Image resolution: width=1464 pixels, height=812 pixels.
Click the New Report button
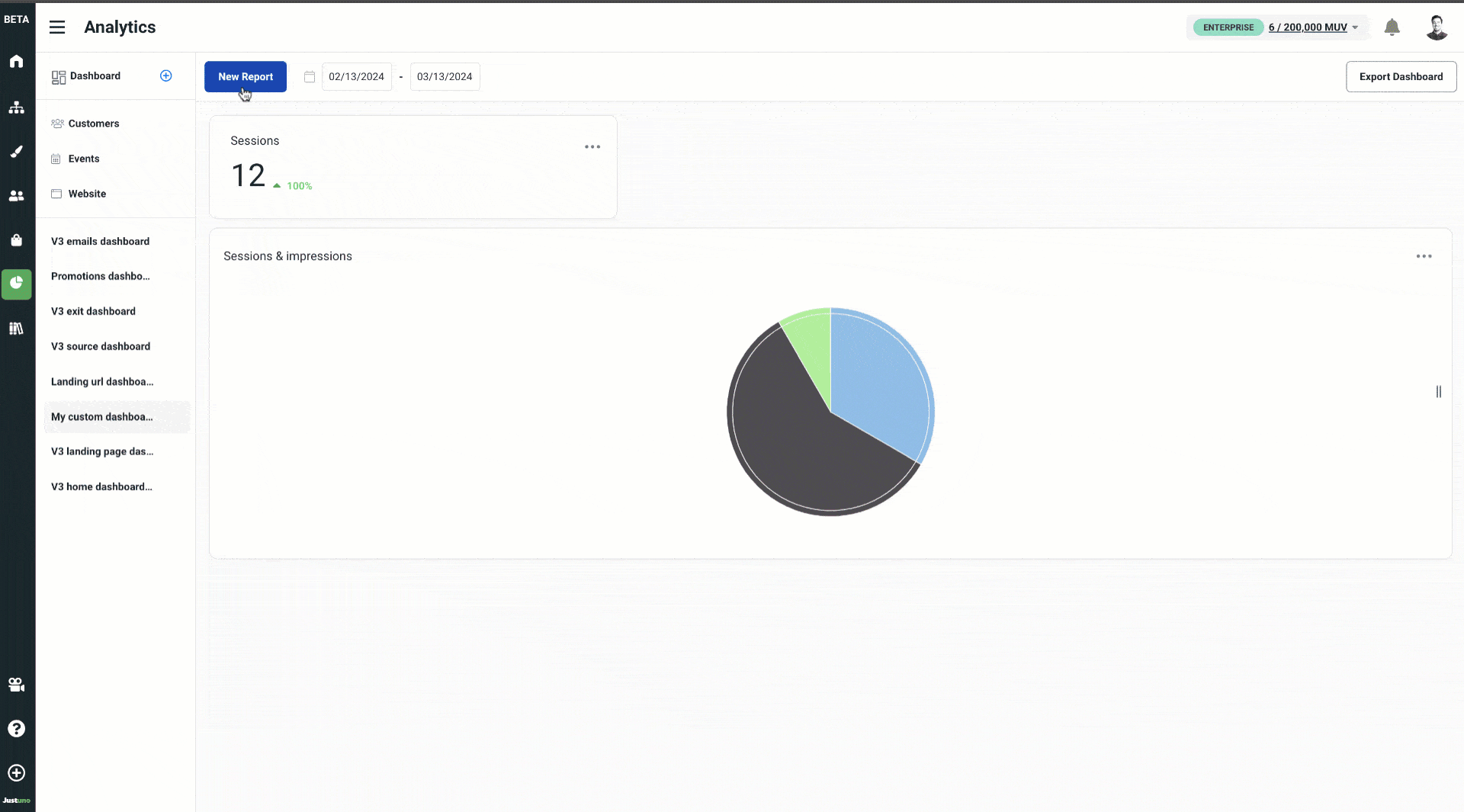[x=245, y=76]
